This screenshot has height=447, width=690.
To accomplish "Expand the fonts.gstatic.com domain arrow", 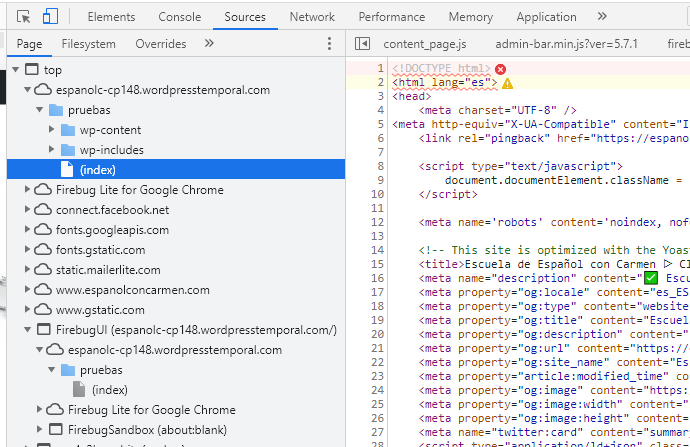I will tap(27, 249).
